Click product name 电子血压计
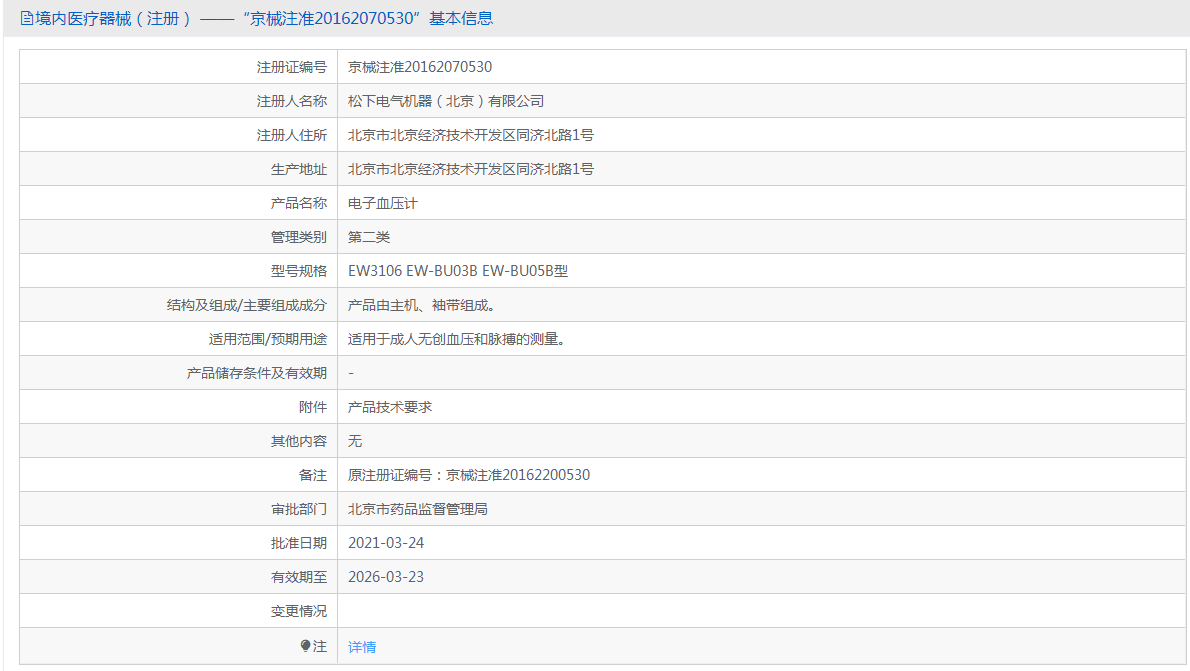The height and width of the screenshot is (671, 1190). [x=382, y=203]
